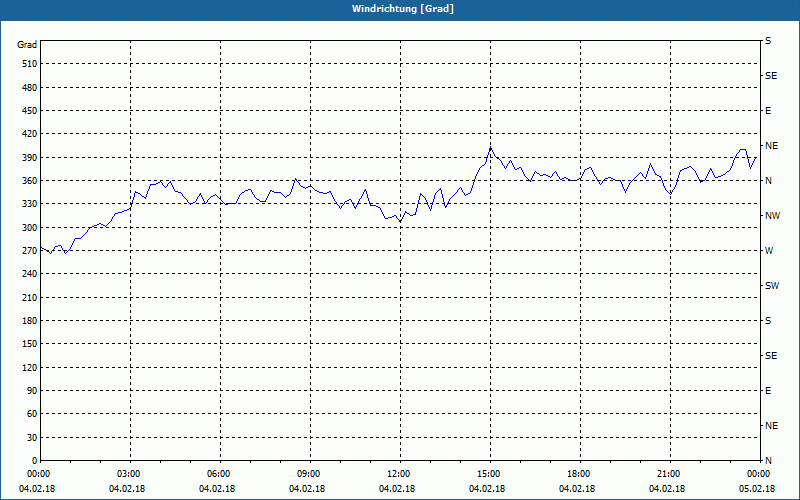Select the 90 y-axis value
The width and height of the screenshot is (800, 500).
tap(32, 391)
